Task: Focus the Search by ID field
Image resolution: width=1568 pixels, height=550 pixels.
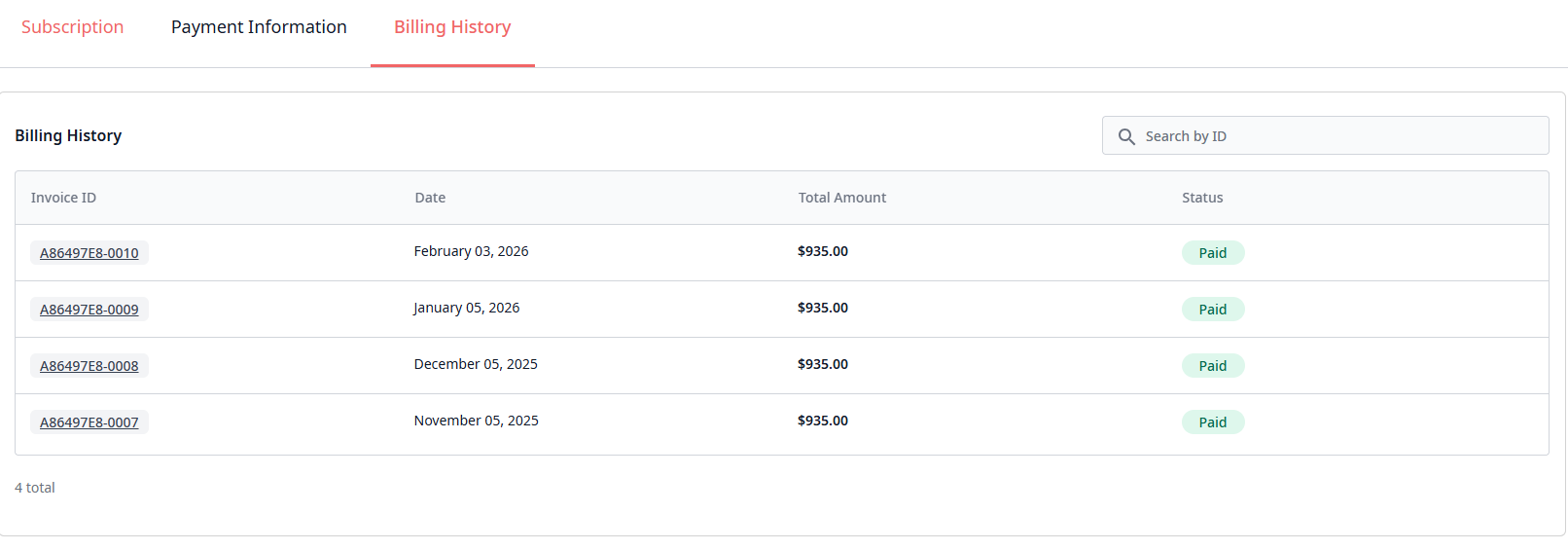Action: pyautogui.click(x=1340, y=136)
